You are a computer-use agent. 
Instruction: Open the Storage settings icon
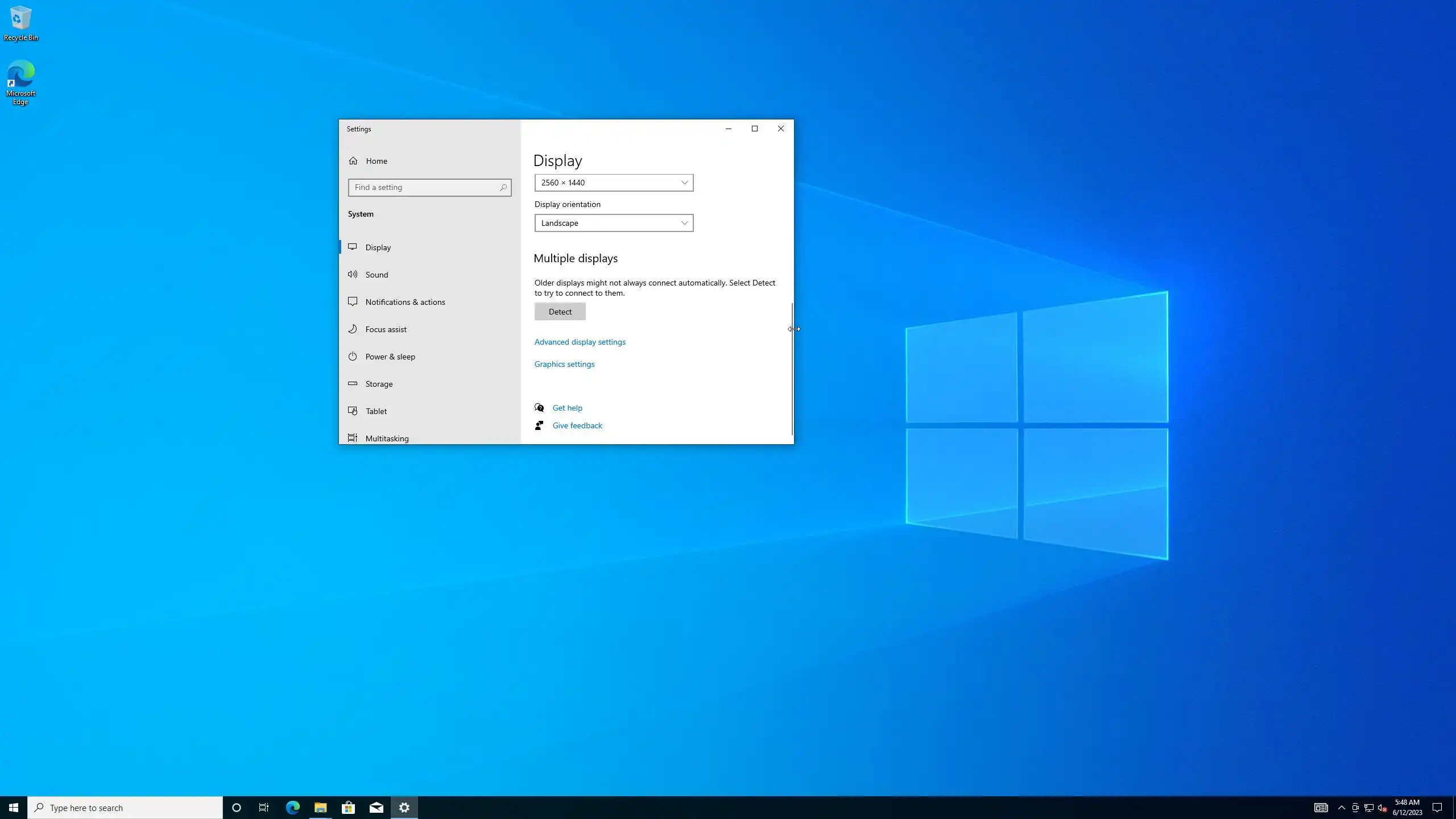pyautogui.click(x=353, y=384)
